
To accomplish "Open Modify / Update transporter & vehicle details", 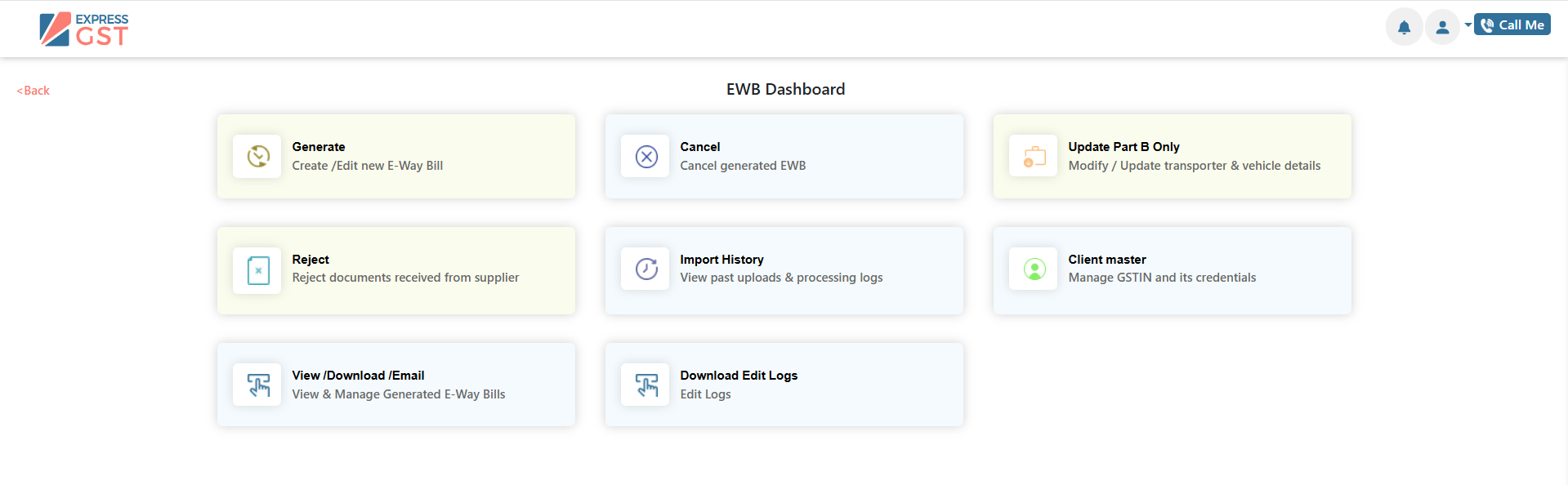I will pos(1193,166).
